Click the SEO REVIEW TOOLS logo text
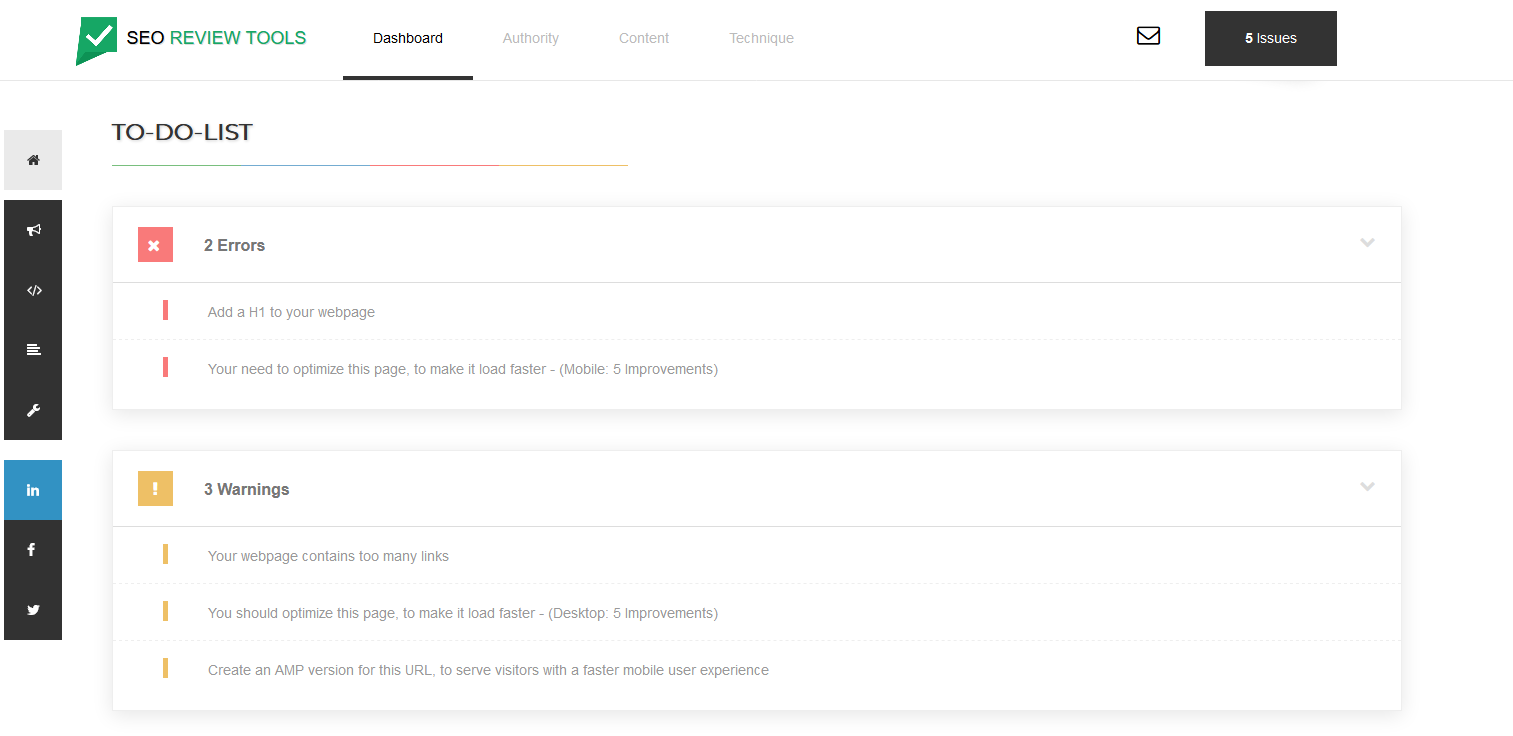1513x736 pixels. coord(216,38)
